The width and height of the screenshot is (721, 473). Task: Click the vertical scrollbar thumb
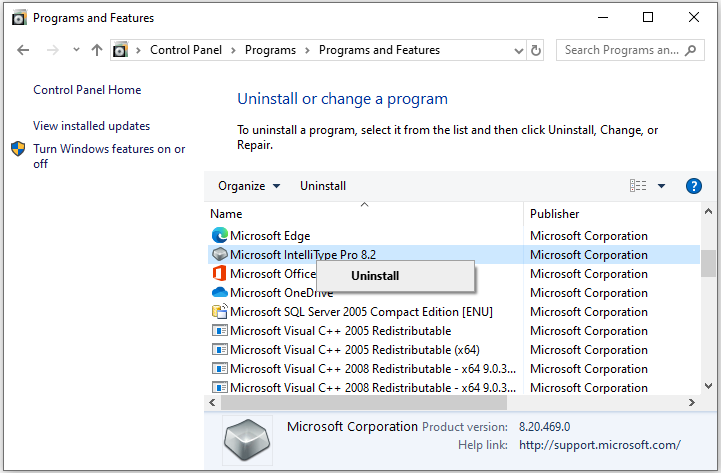pyautogui.click(x=708, y=263)
